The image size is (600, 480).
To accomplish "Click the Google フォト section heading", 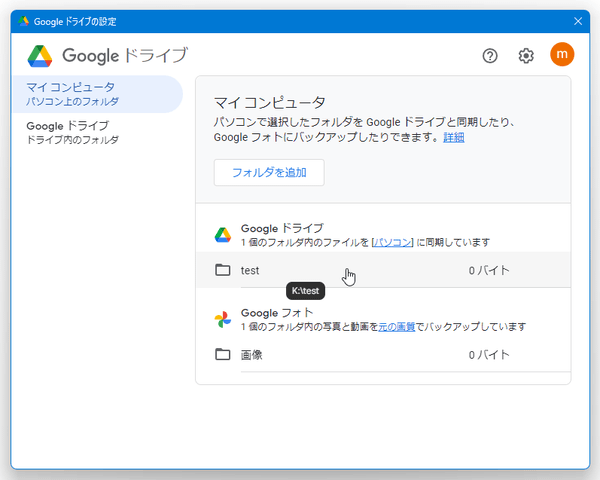I will pos(277,313).
